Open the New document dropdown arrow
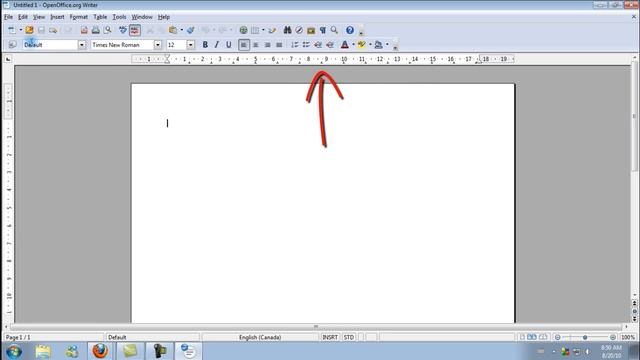This screenshot has height=360, width=640. [x=20, y=30]
